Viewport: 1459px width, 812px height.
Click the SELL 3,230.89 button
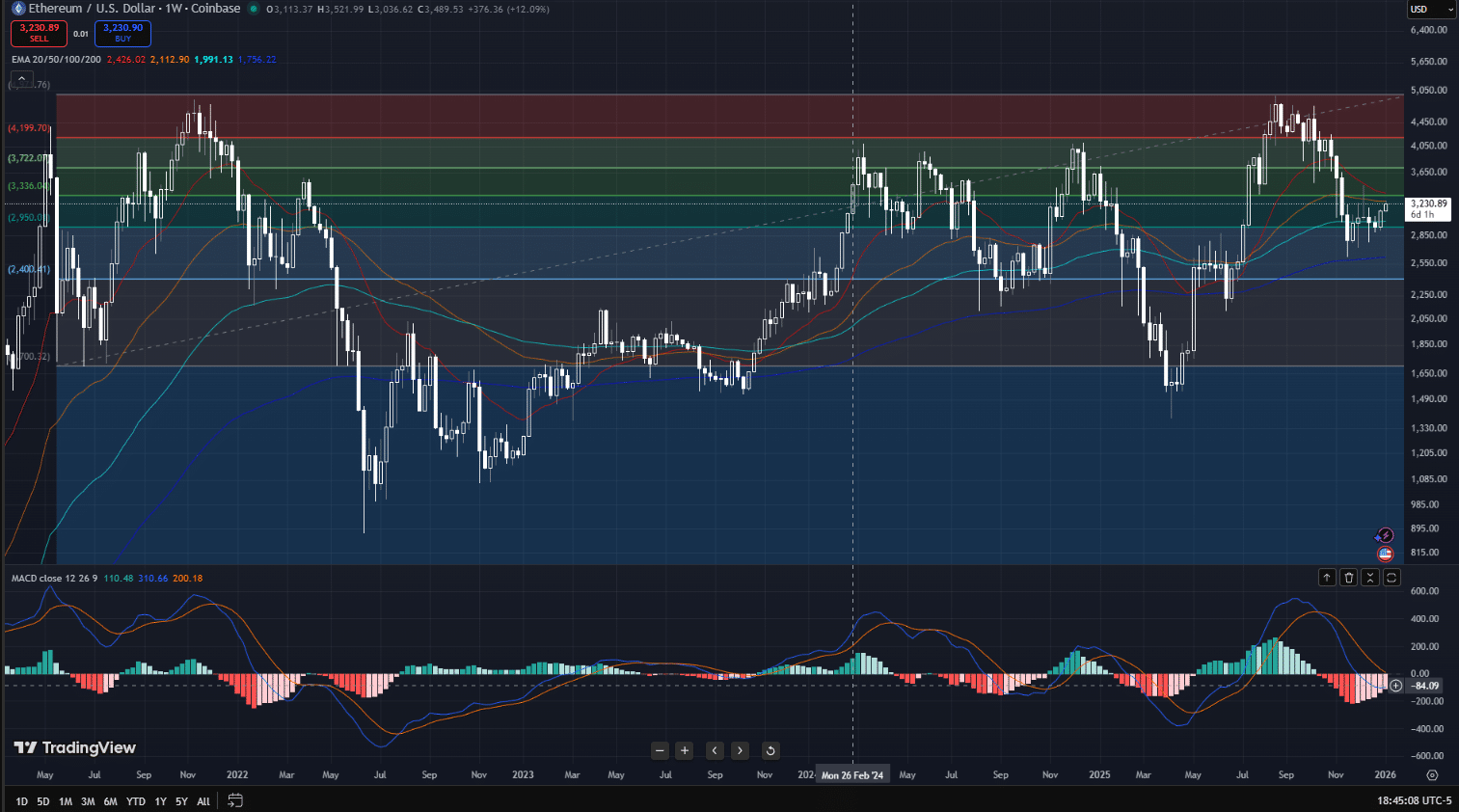point(39,34)
